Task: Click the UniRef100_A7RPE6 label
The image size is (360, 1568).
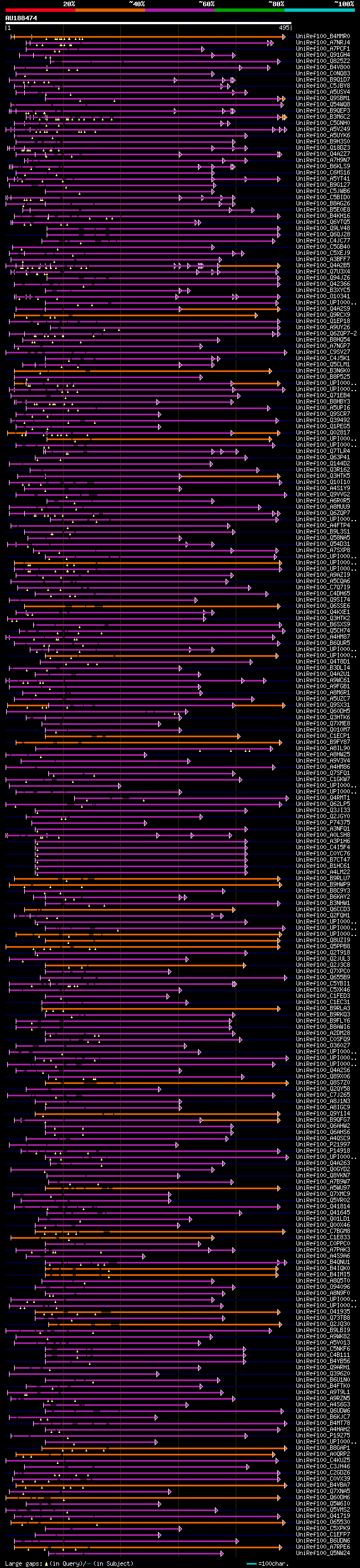Action: coord(323,1546)
